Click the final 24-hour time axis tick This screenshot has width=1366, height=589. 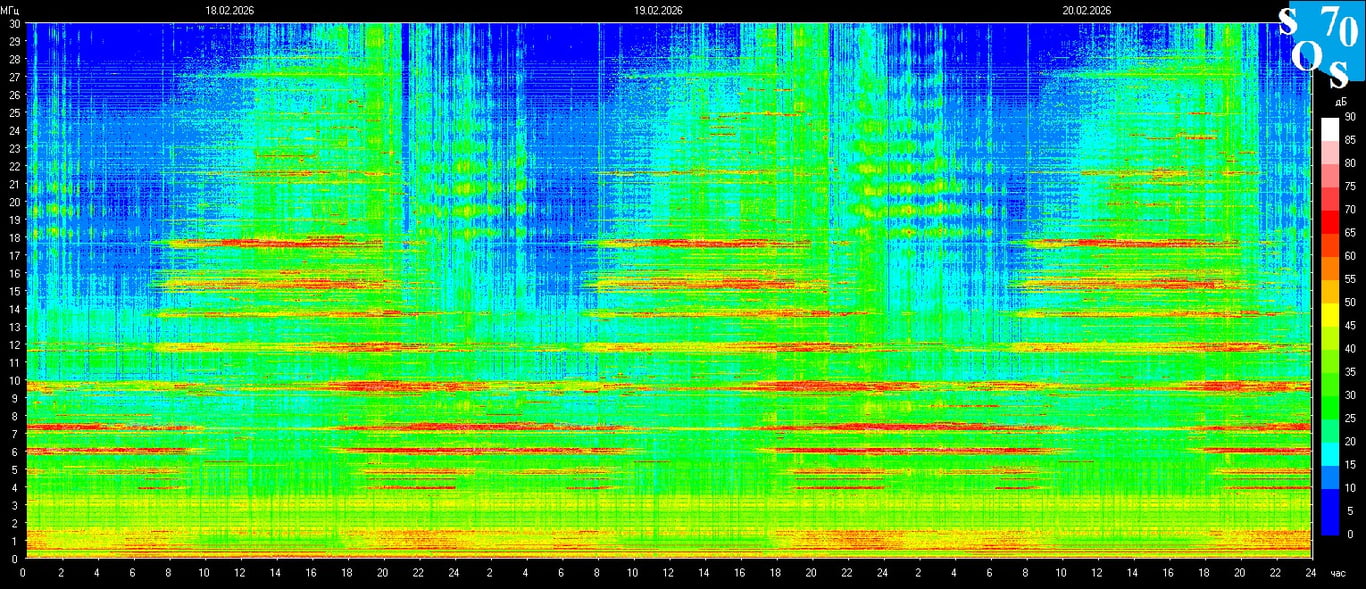(x=1311, y=574)
